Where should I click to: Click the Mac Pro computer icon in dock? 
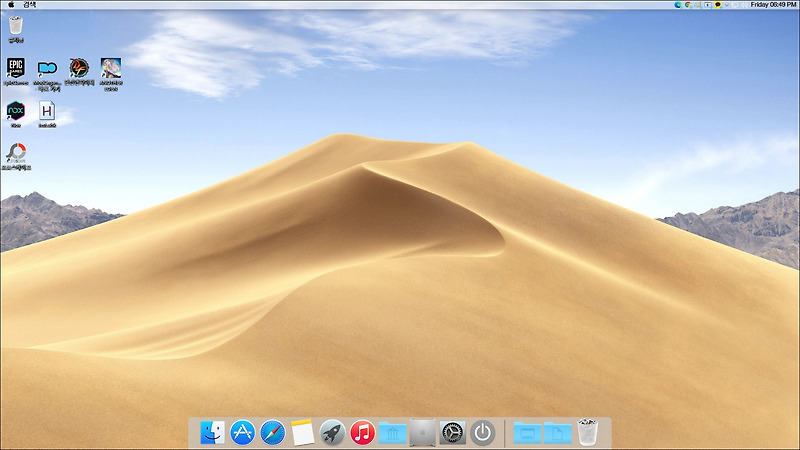point(422,433)
